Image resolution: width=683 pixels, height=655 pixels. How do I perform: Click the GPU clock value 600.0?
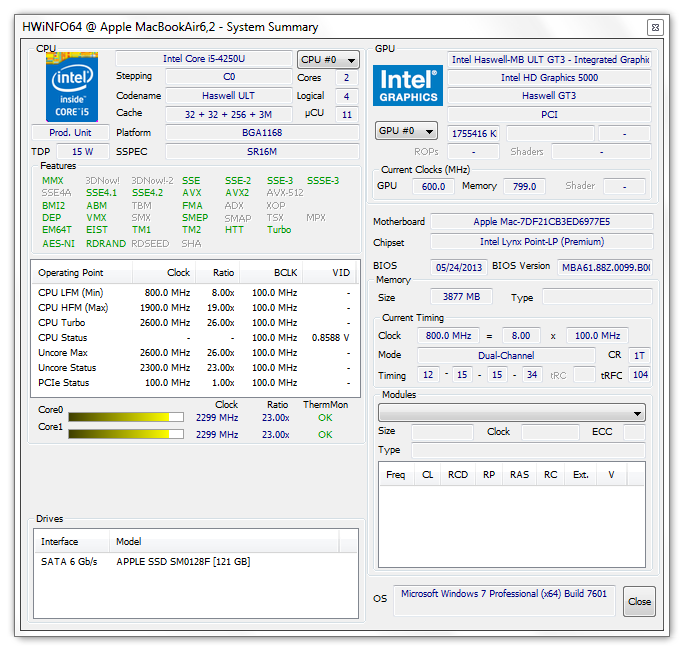[x=433, y=186]
